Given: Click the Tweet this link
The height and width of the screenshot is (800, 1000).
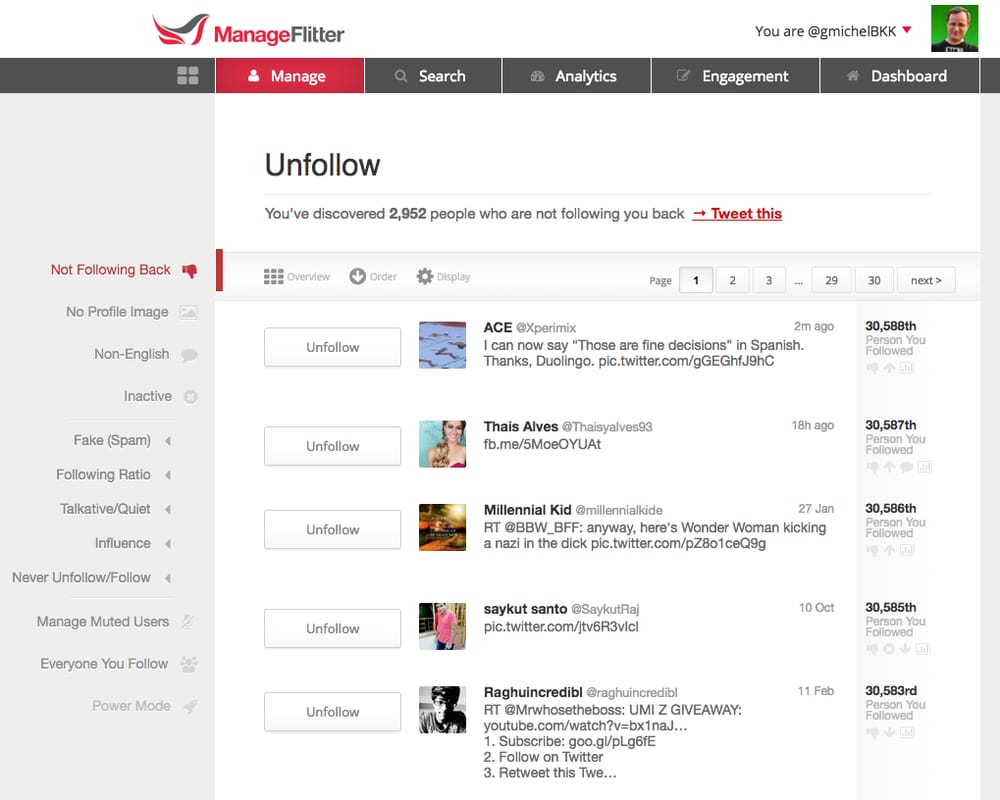Looking at the screenshot, I should coord(737,214).
